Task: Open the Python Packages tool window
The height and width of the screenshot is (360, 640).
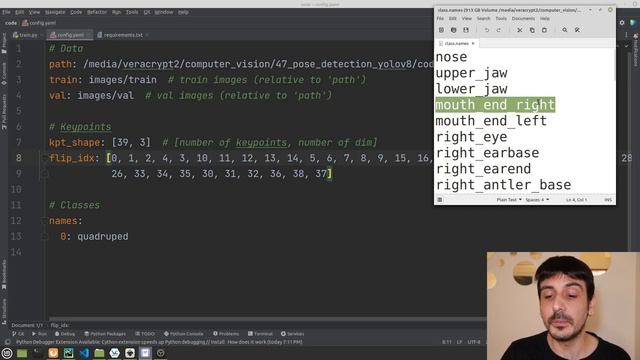Action: coord(105,334)
